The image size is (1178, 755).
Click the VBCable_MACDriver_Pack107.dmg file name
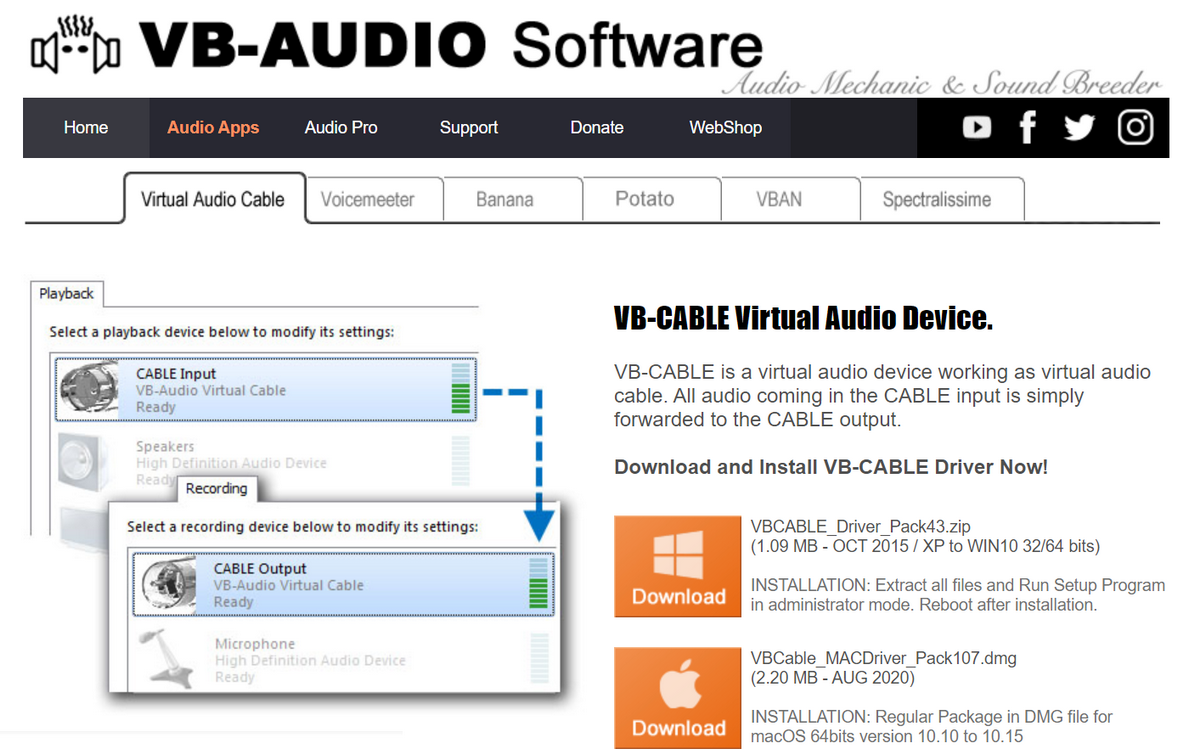point(884,658)
